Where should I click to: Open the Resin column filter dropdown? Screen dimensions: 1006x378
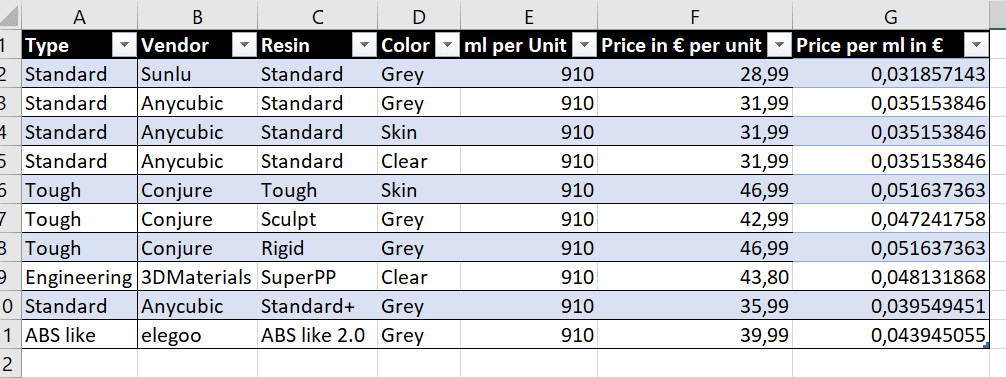click(364, 46)
